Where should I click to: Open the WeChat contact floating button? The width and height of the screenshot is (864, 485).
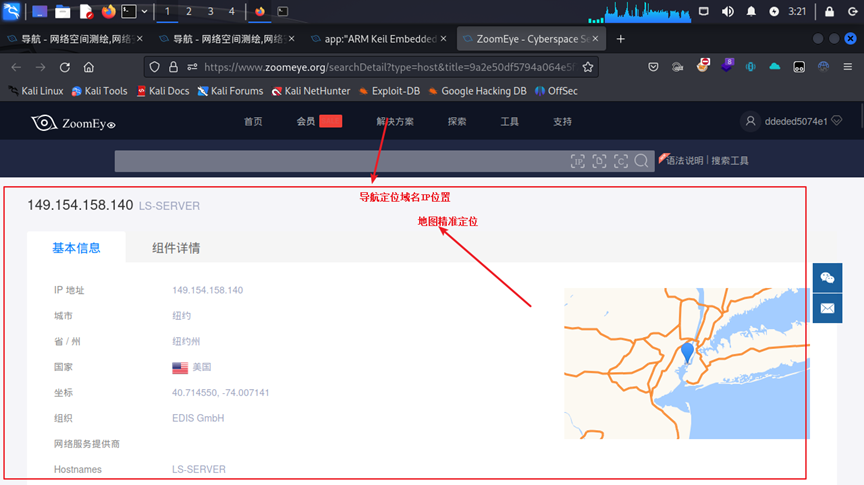click(x=827, y=278)
